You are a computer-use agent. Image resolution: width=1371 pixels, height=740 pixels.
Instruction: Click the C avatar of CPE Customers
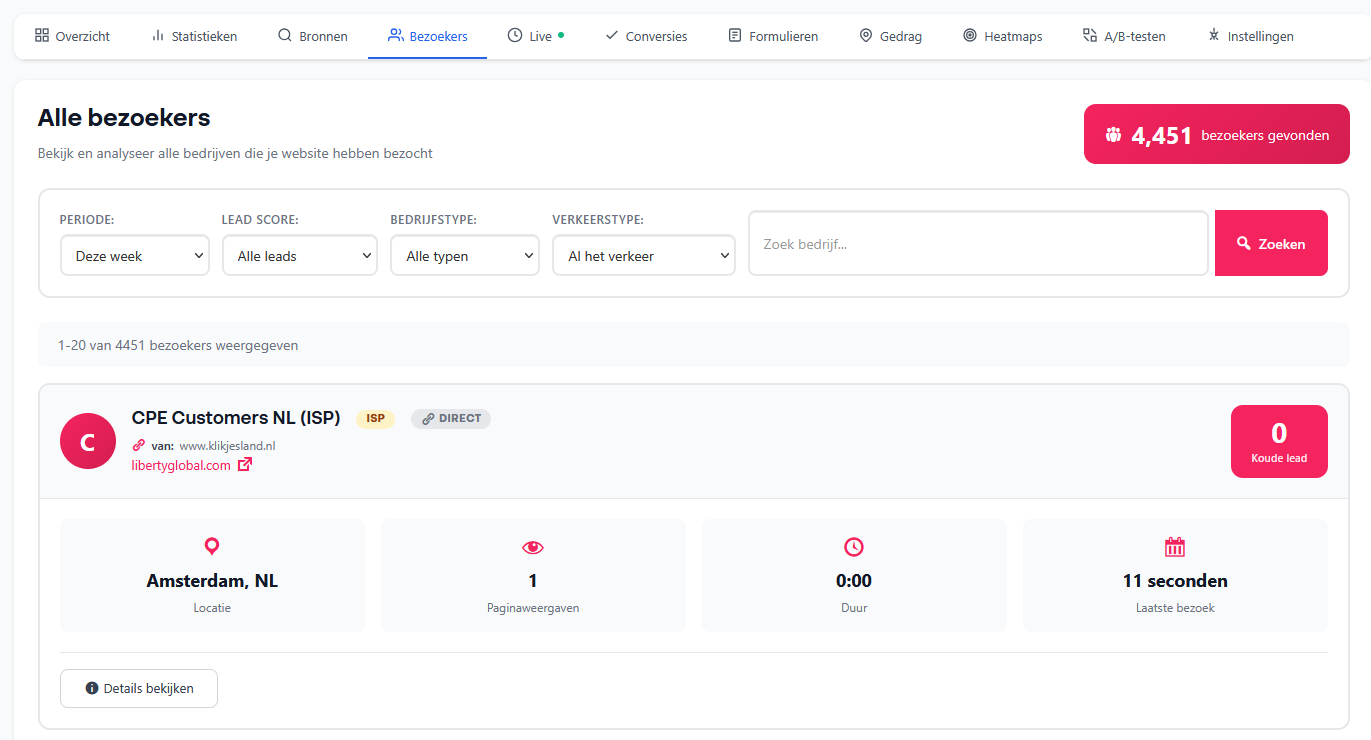pos(88,440)
